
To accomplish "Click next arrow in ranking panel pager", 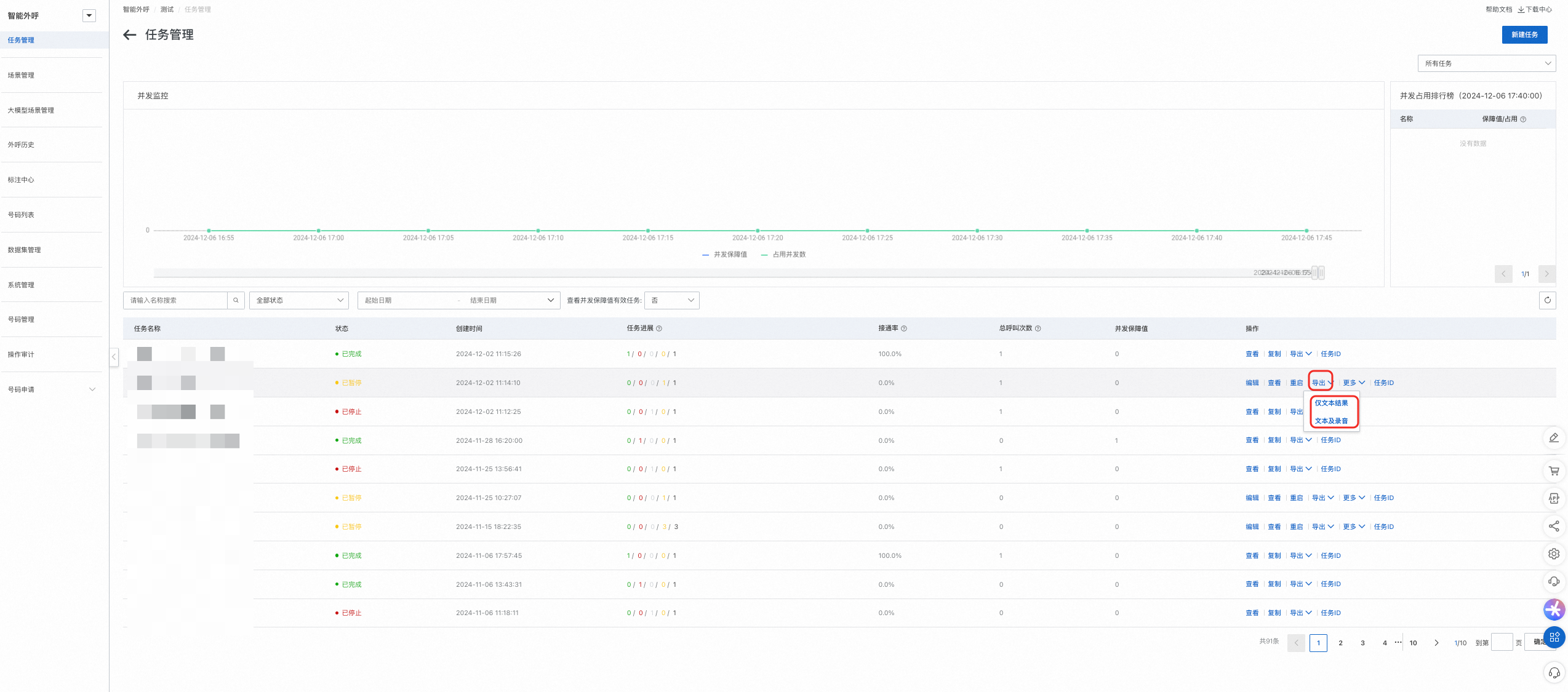I will 1546,274.
